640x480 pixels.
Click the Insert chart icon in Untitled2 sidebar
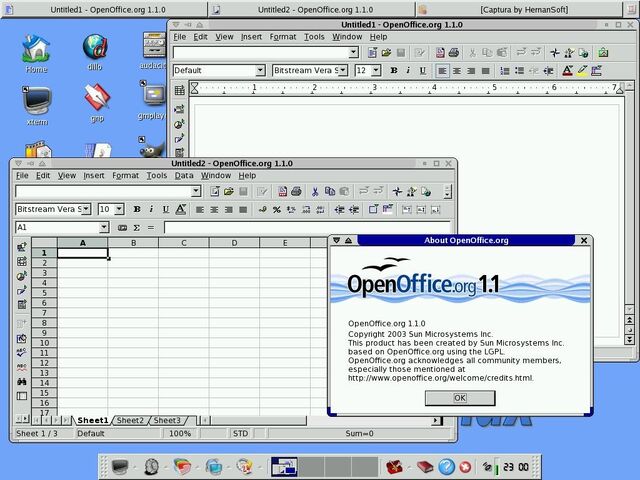tap(22, 276)
